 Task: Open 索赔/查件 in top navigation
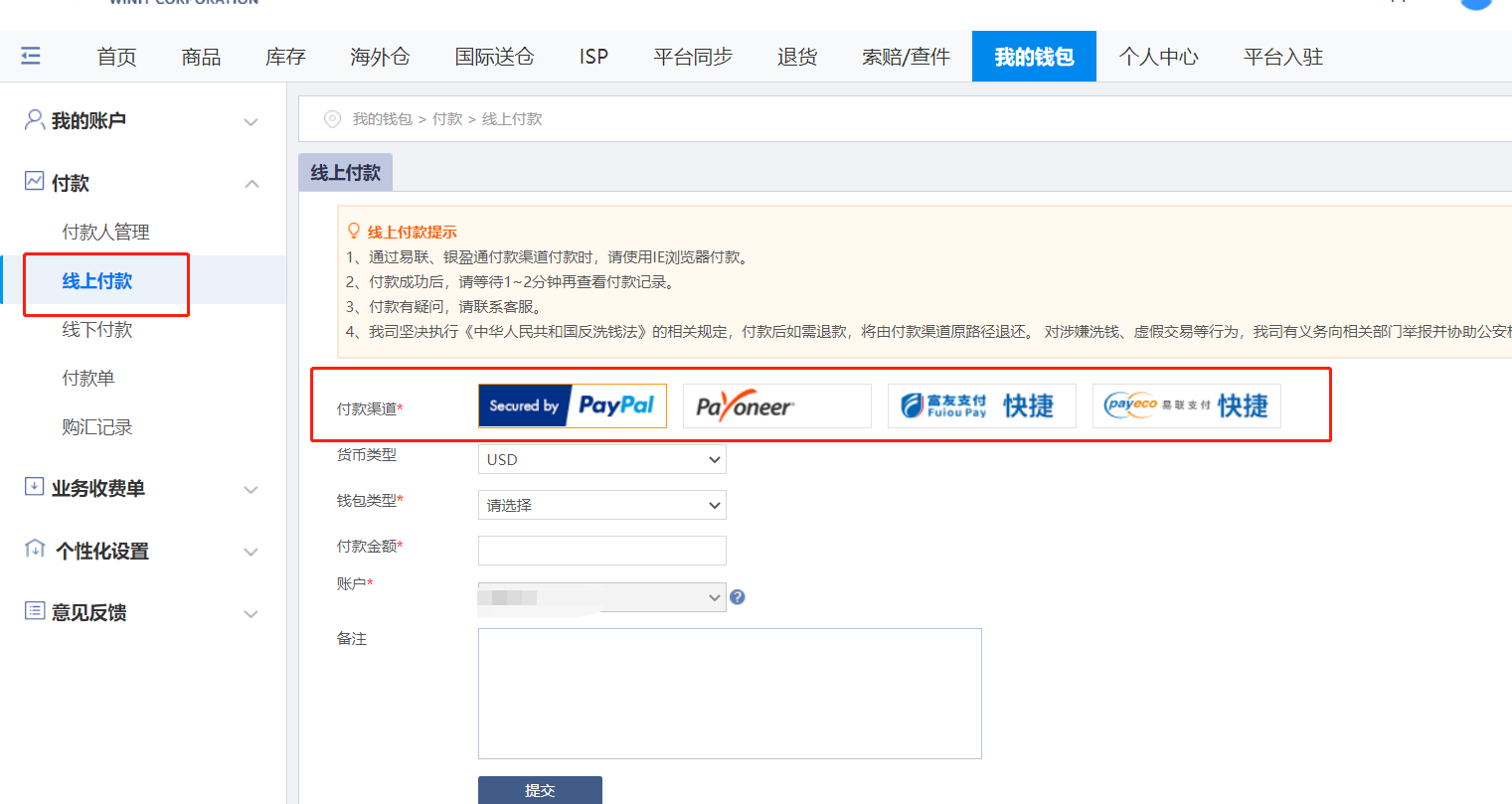pos(906,57)
